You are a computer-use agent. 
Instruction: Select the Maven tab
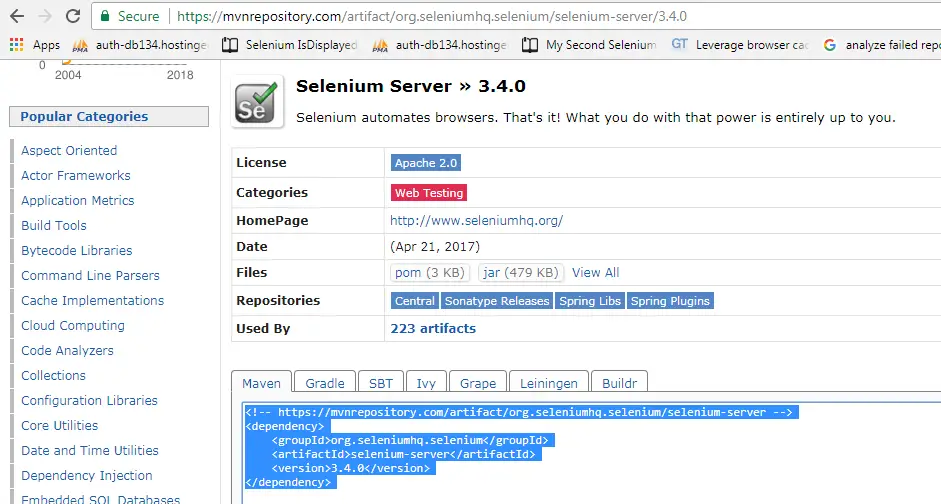262,383
